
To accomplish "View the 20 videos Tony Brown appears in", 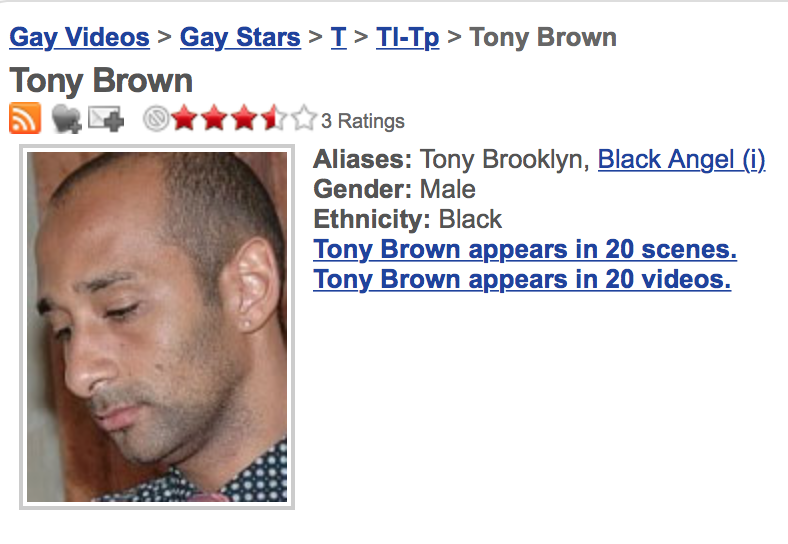I will (x=522, y=279).
